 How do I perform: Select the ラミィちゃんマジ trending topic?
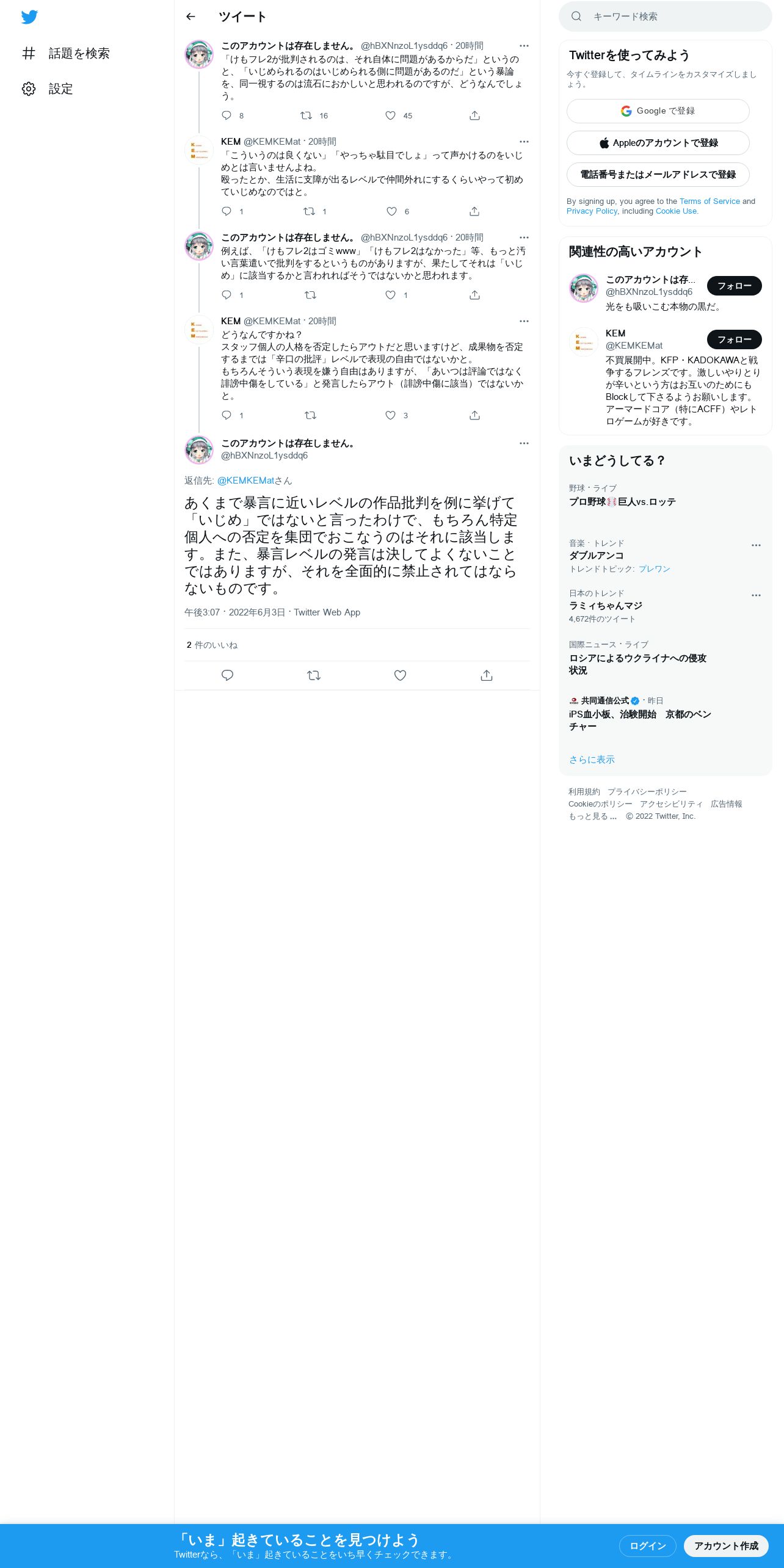pos(606,606)
